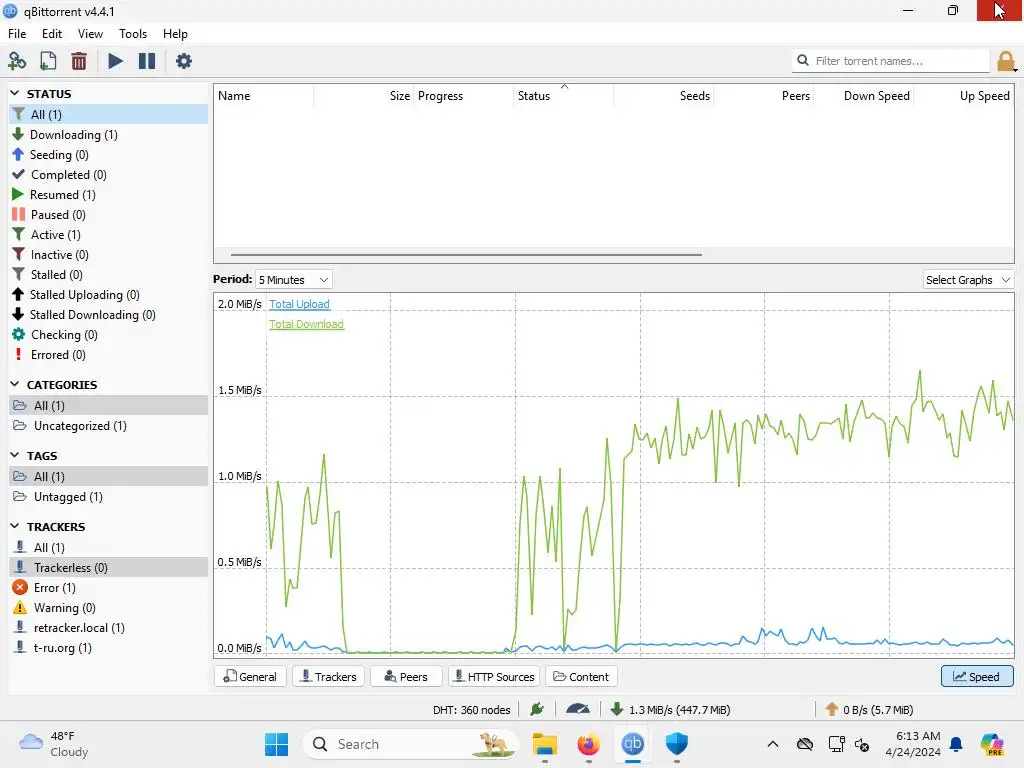Open File Explorer from taskbar
Viewport: 1024px width, 768px height.
(x=544, y=744)
